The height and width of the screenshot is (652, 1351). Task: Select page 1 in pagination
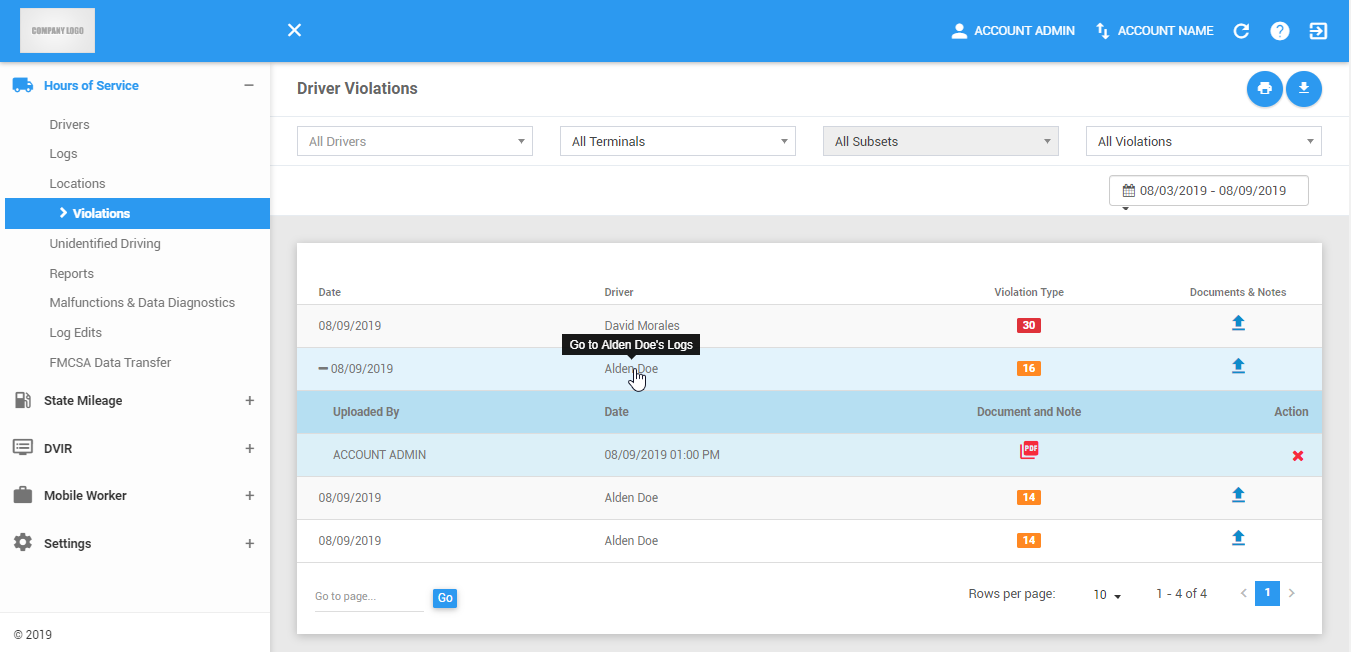click(x=1267, y=593)
